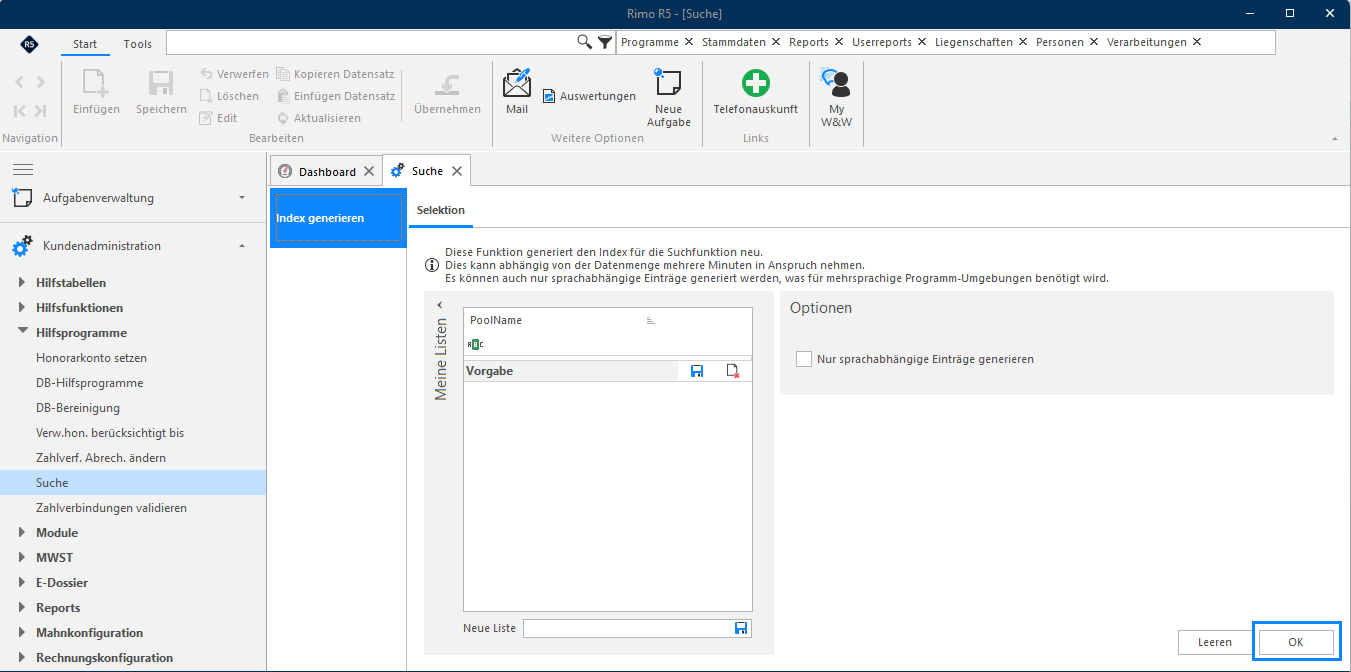Delete the Vorgabe list entry
Viewport: 1351px width, 672px height.
coord(733,371)
